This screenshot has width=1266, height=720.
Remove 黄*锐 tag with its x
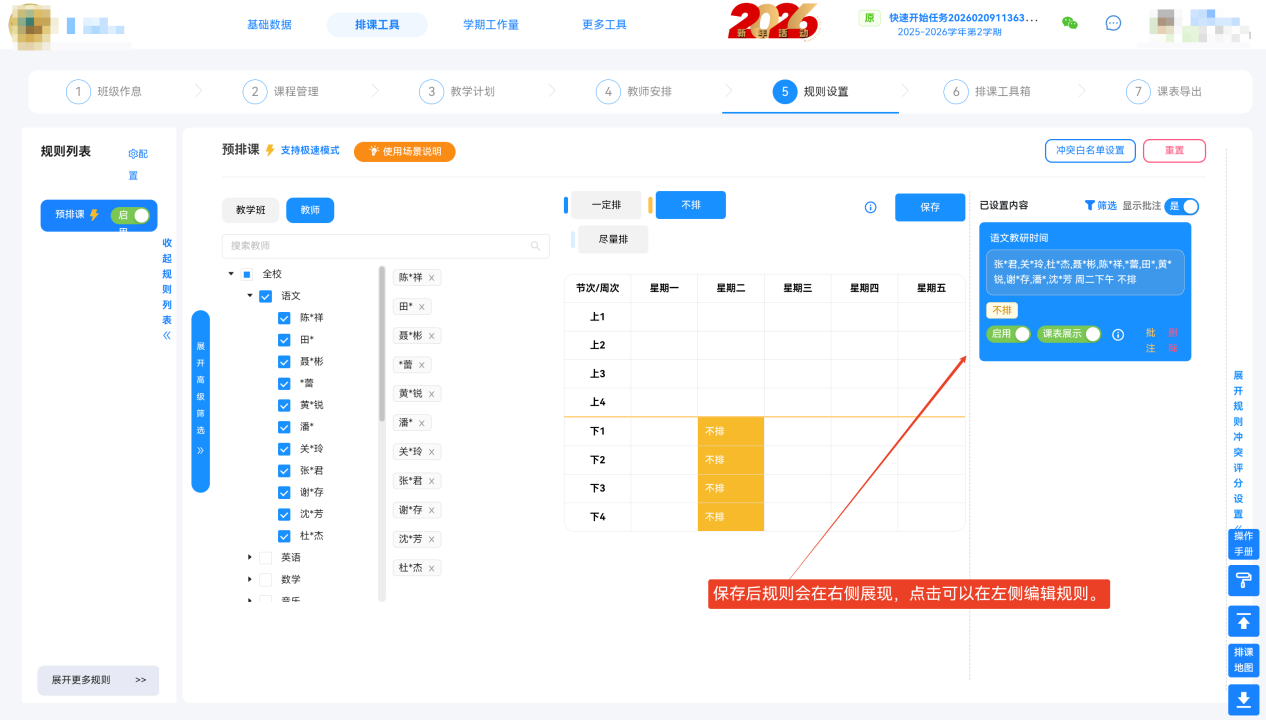tap(431, 394)
